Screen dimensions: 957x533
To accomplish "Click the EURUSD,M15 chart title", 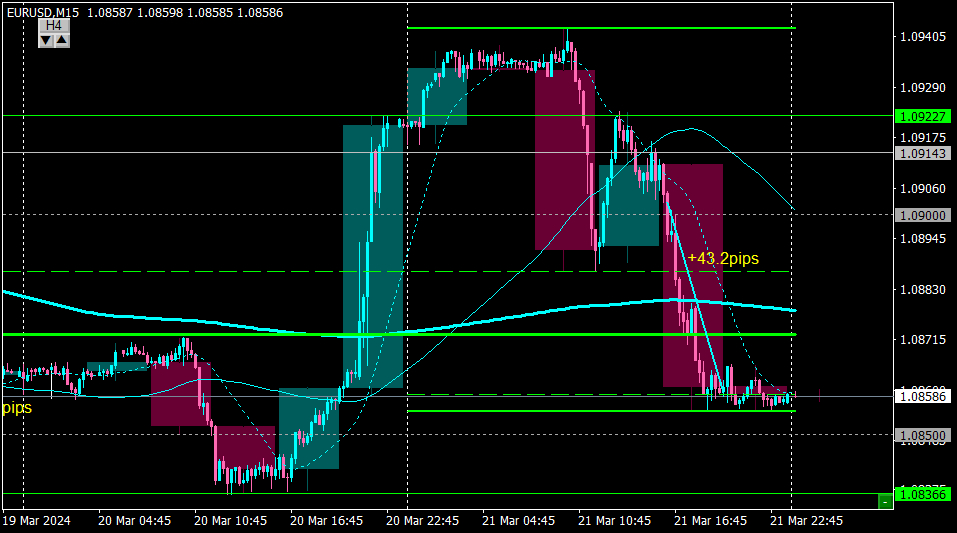I will pyautogui.click(x=43, y=12).
